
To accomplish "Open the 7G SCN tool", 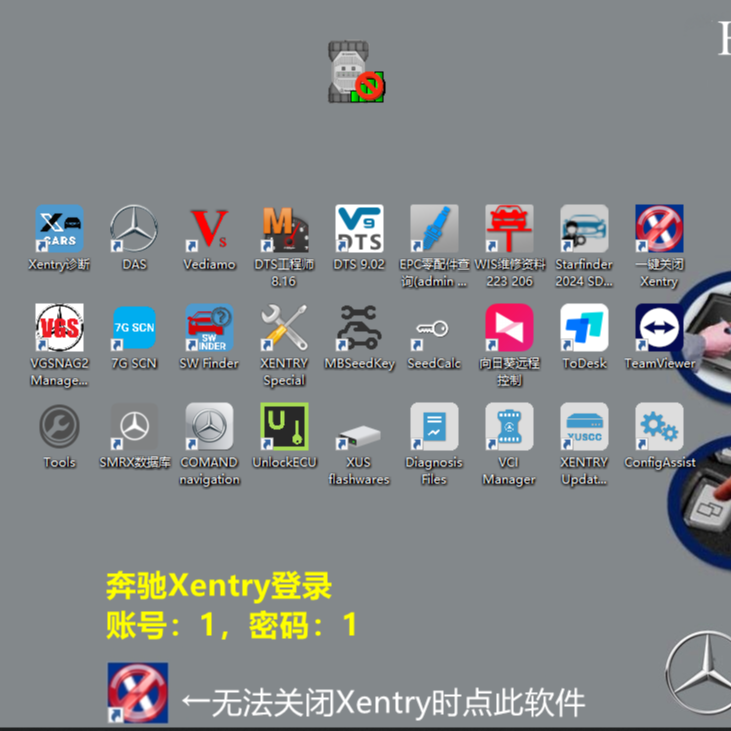I will click(134, 329).
